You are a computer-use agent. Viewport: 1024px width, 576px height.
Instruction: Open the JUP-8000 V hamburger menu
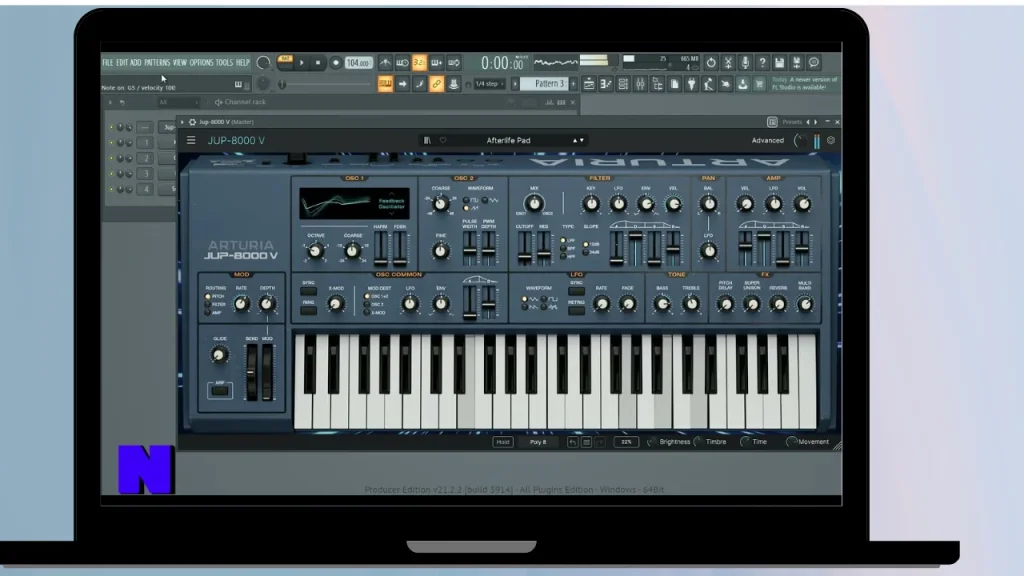click(191, 140)
